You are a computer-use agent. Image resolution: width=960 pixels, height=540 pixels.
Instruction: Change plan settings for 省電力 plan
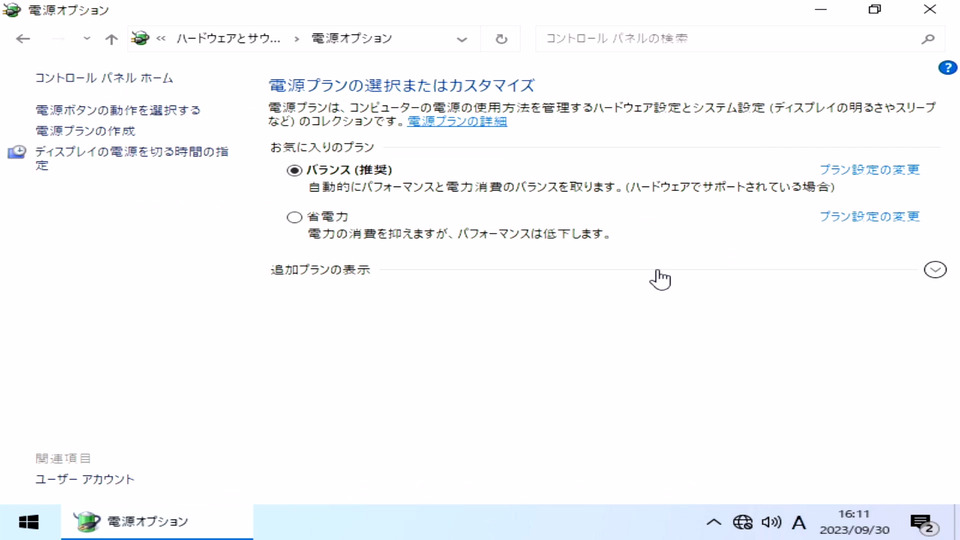[869, 216]
